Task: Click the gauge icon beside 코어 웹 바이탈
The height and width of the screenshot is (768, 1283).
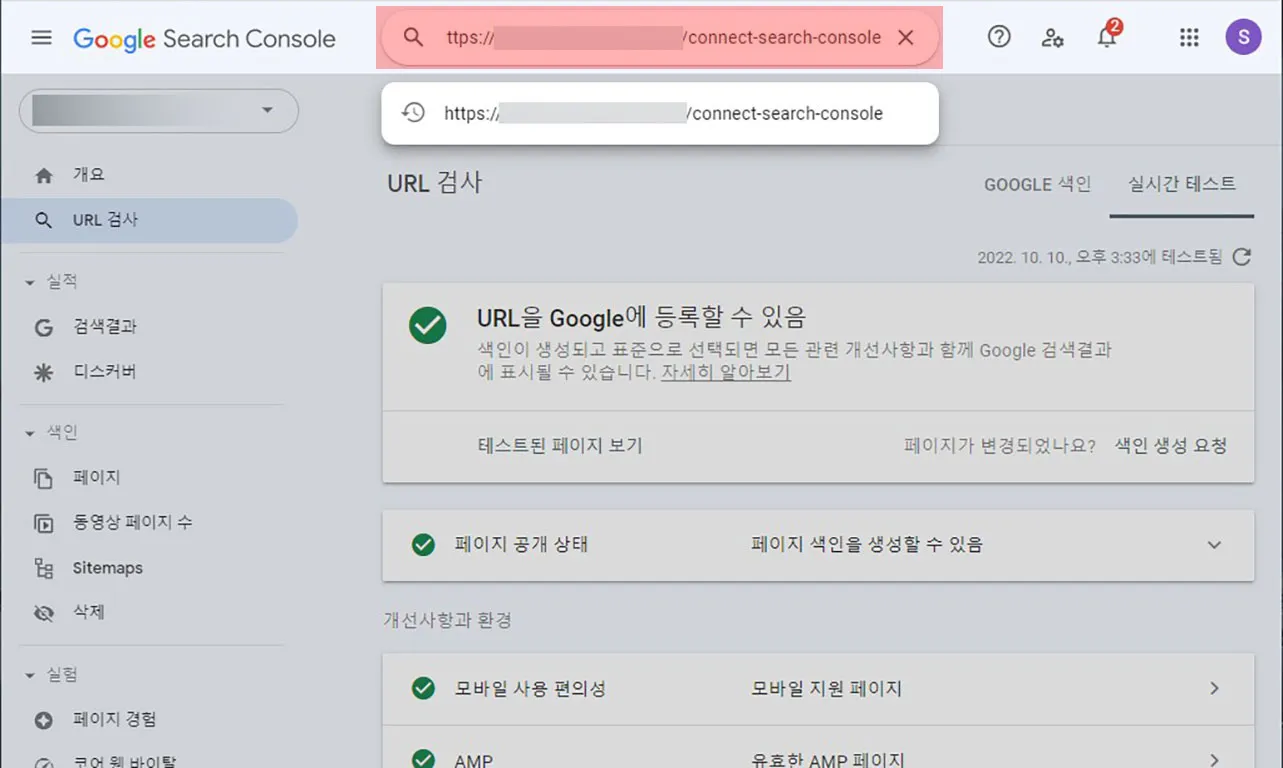Action: point(43,761)
